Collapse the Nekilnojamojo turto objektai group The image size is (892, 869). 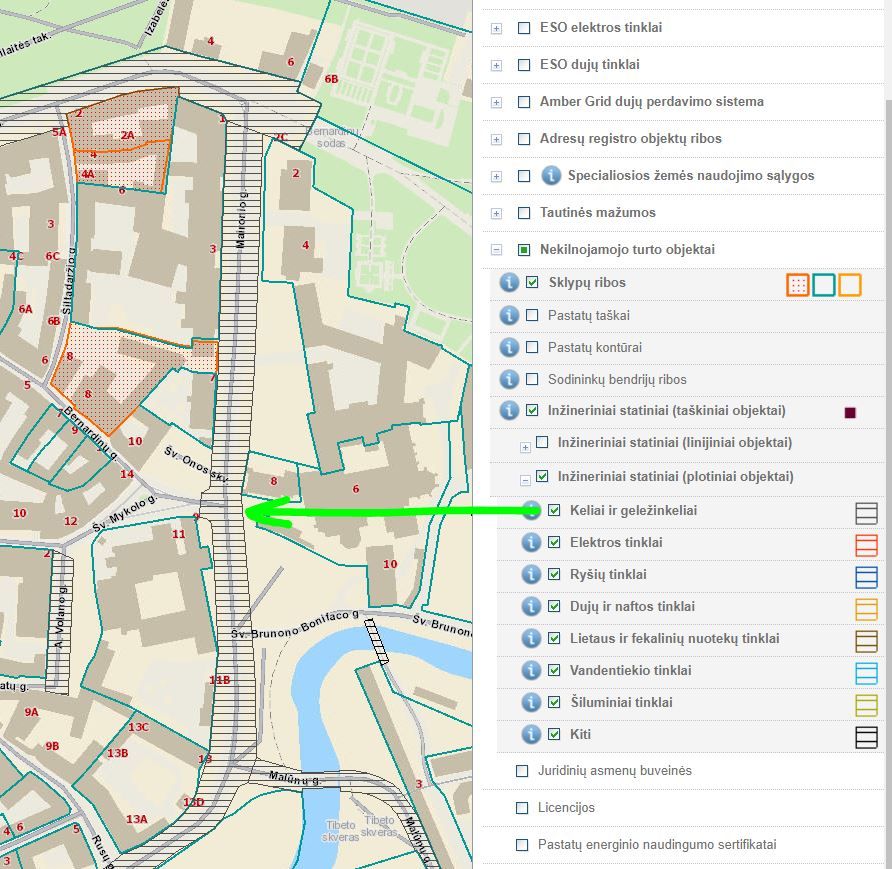pyautogui.click(x=496, y=250)
